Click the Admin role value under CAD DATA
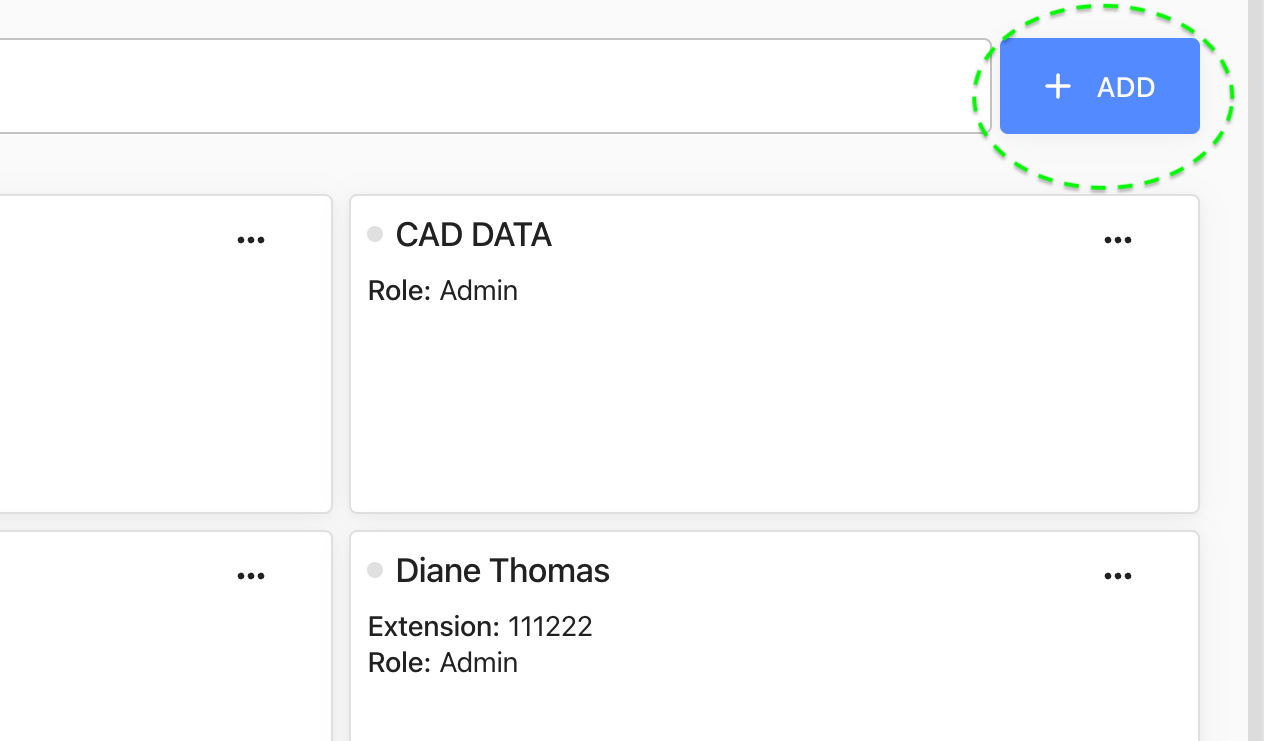The width and height of the screenshot is (1264, 741). pyautogui.click(x=479, y=291)
